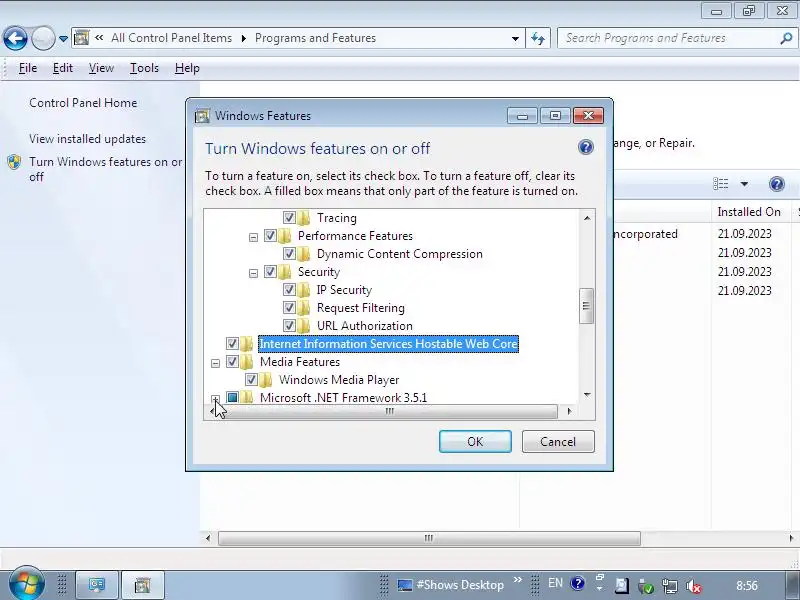The image size is (800, 600).
Task: Click the Shows Desktop toolbar item
Action: 451,585
